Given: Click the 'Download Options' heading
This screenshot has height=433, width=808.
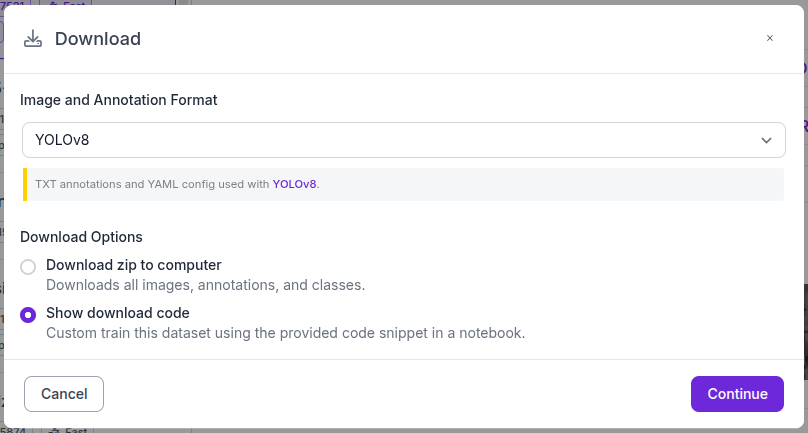Looking at the screenshot, I should 81,237.
